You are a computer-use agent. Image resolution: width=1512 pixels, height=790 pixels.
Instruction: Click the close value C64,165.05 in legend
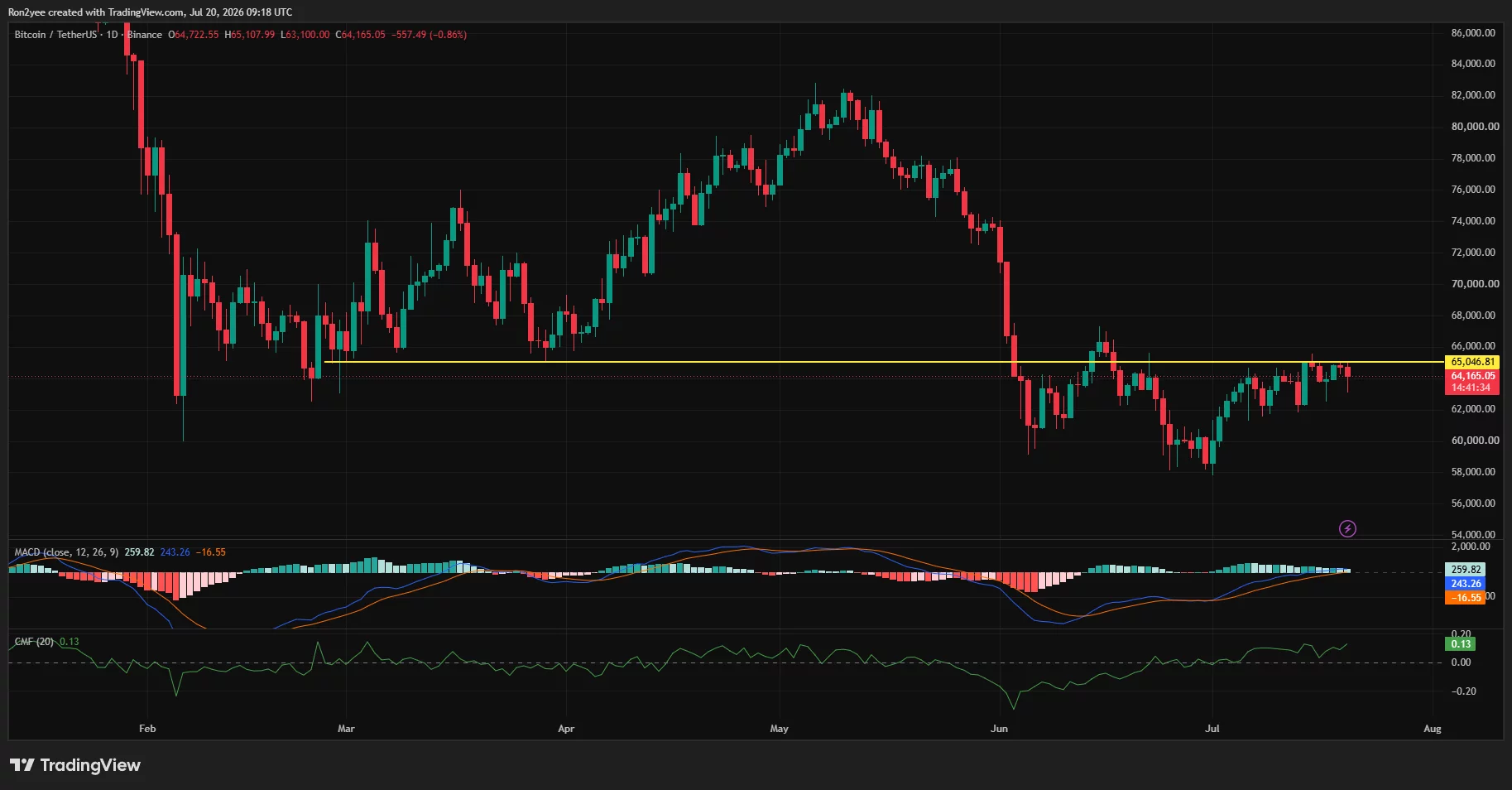360,35
